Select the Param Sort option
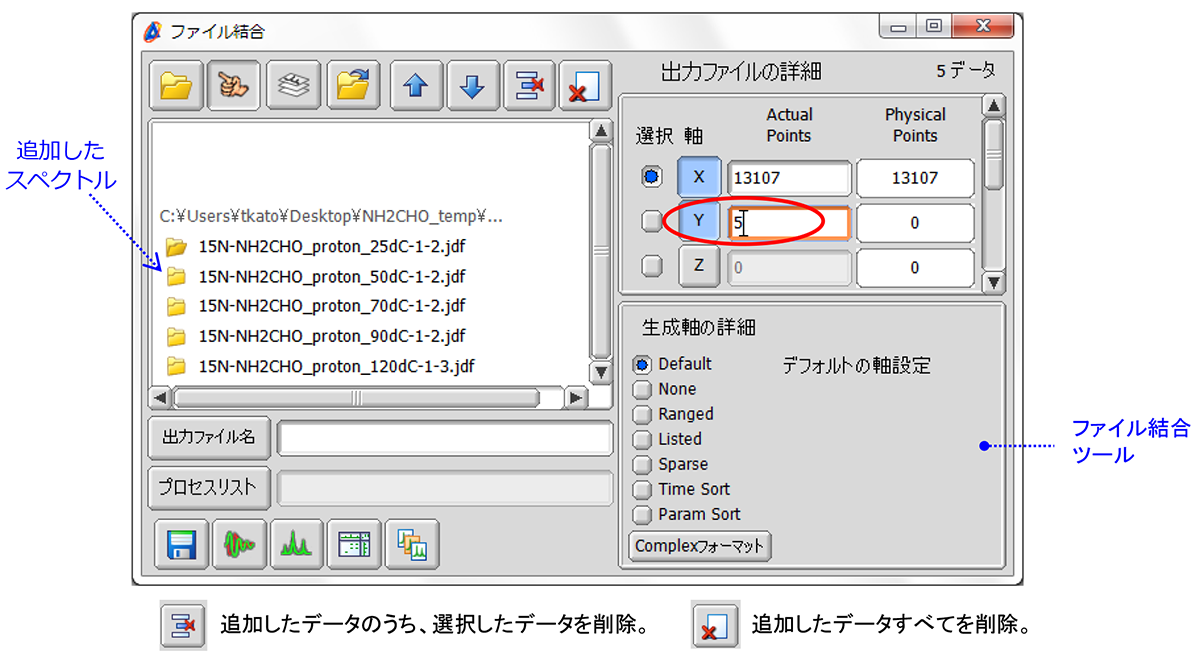Viewport: 1200px width, 659px height. [642, 514]
